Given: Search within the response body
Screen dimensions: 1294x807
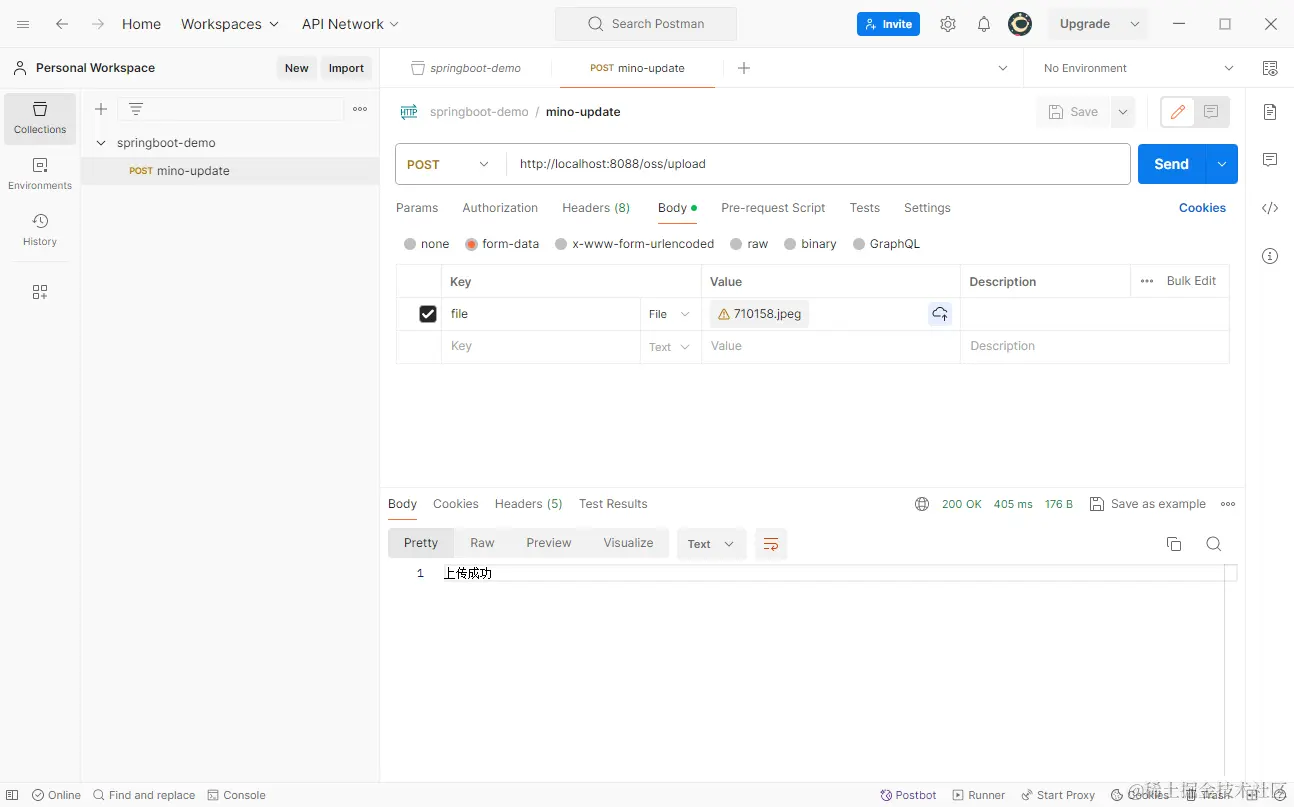Looking at the screenshot, I should 1214,544.
